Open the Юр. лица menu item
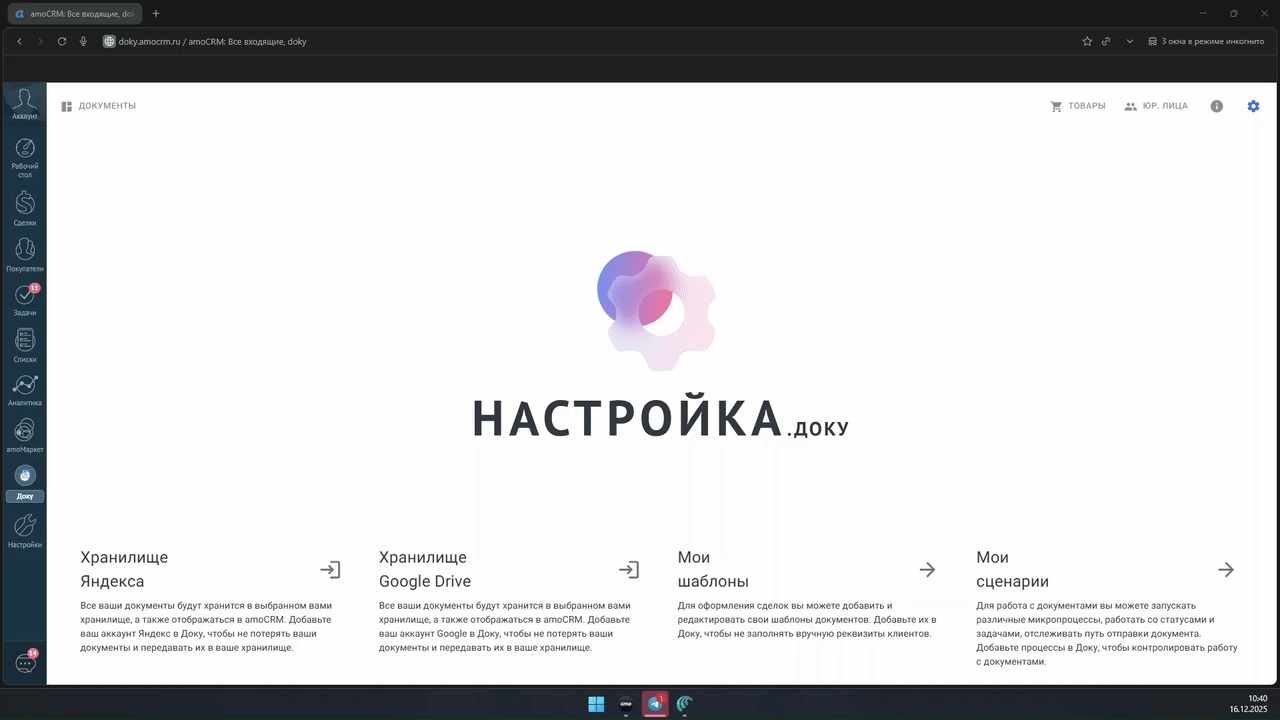Screen dimensions: 1280x720 click(1165, 106)
